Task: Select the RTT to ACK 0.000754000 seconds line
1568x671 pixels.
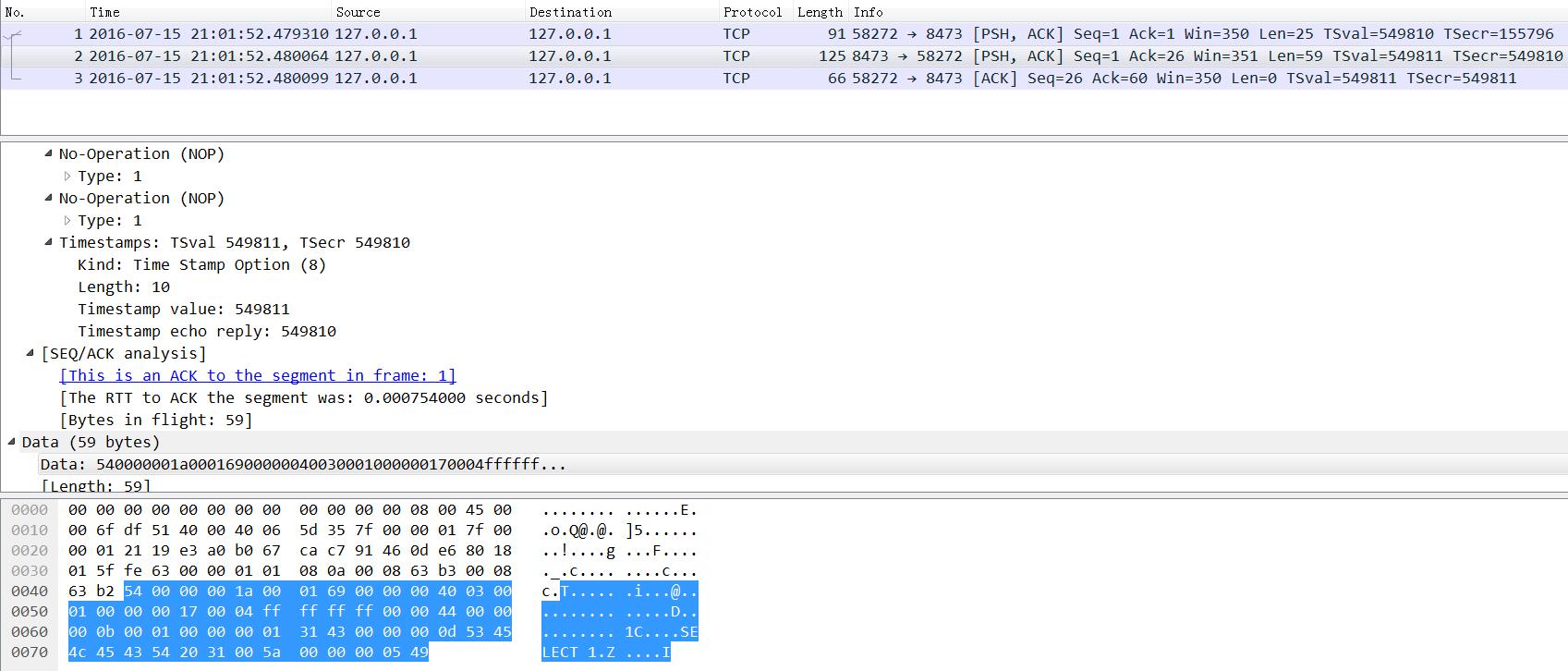Action: pyautogui.click(x=304, y=398)
